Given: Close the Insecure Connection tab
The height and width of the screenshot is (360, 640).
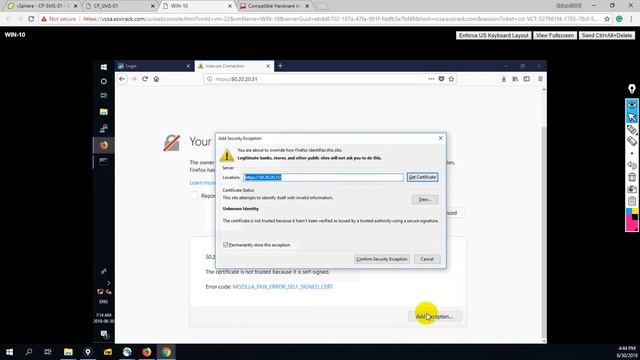Looking at the screenshot, I should (268, 66).
